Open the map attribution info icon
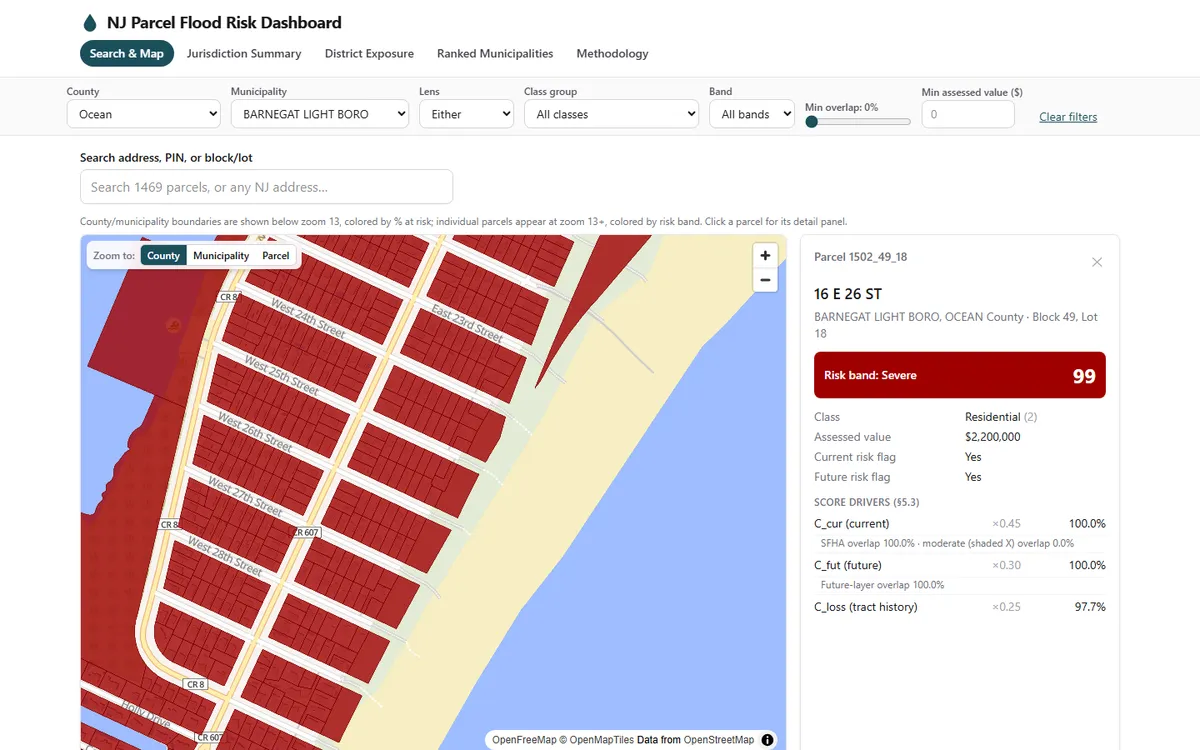This screenshot has height=750, width=1200. click(768, 740)
